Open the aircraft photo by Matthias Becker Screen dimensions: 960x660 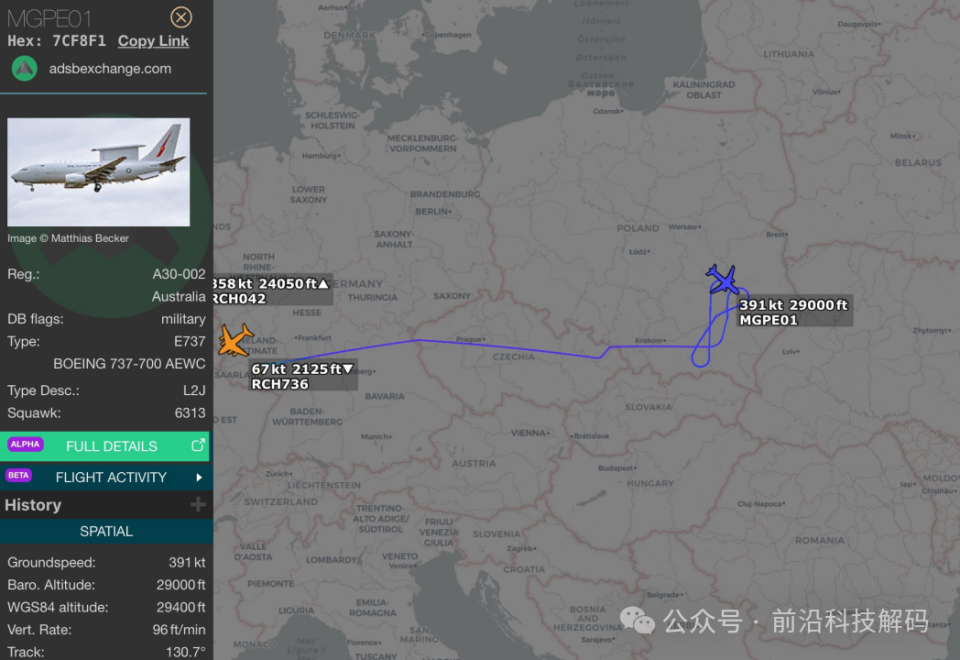pos(98,172)
